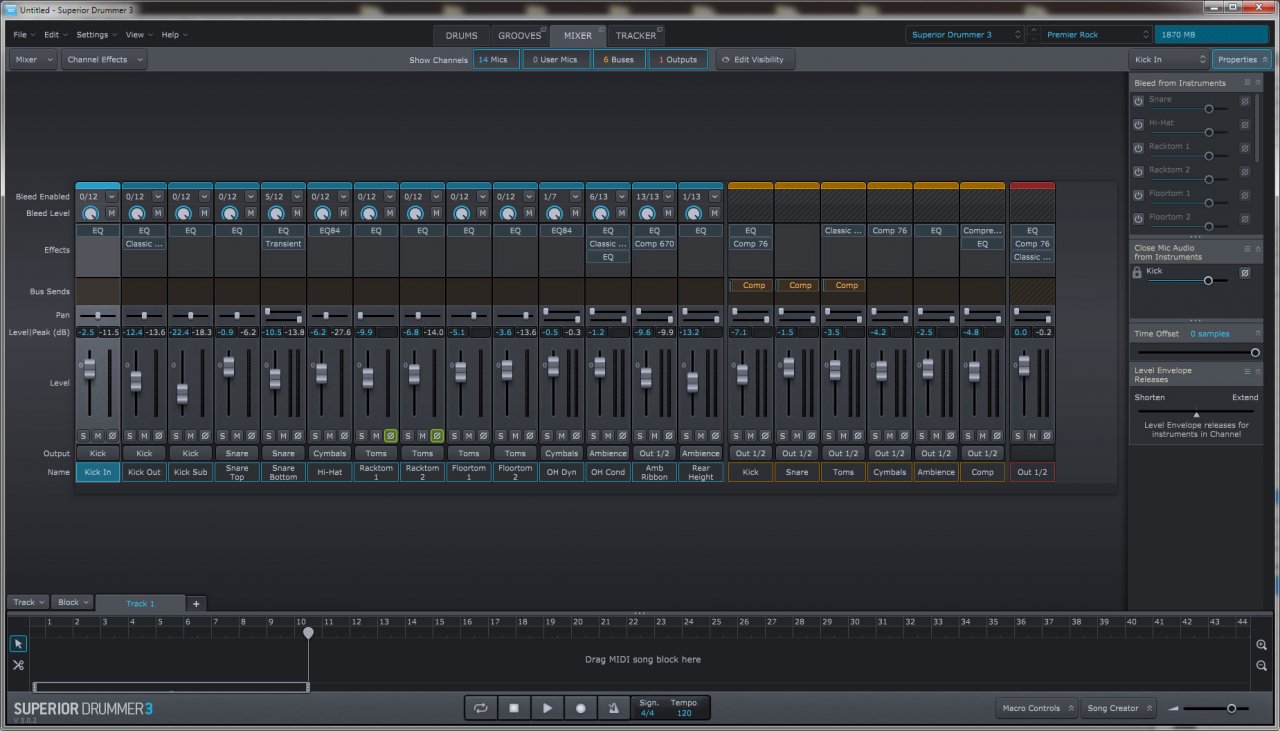Click the Time Offset slider handle
The height and width of the screenshot is (731, 1280).
click(x=1255, y=352)
